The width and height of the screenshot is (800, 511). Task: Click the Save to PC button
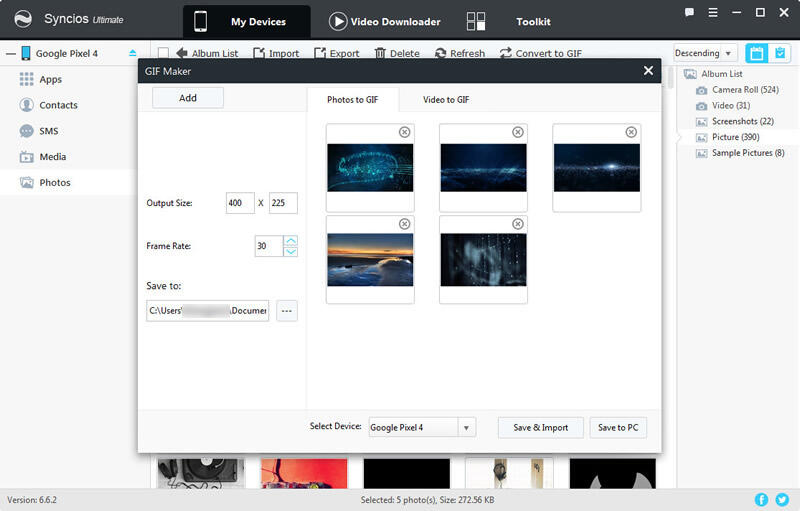coord(618,427)
